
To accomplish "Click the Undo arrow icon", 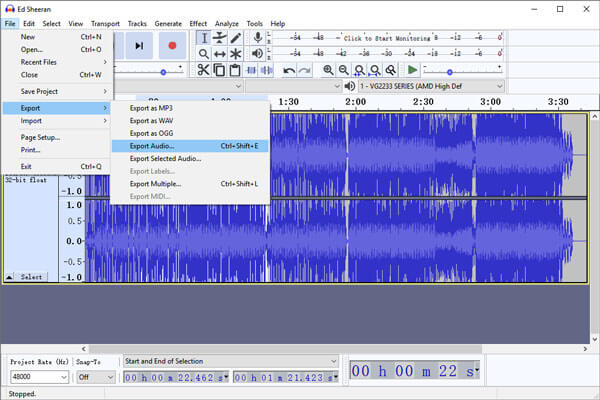I will [x=289, y=70].
